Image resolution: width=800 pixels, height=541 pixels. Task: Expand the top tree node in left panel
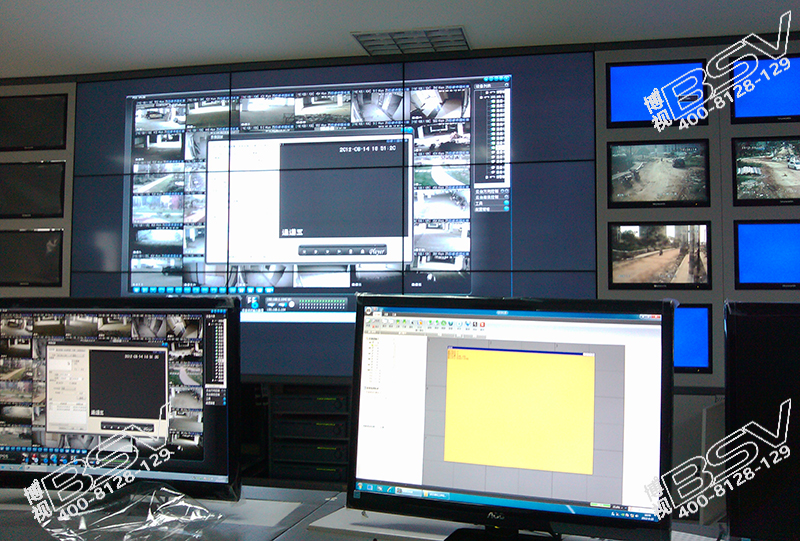coord(368,340)
